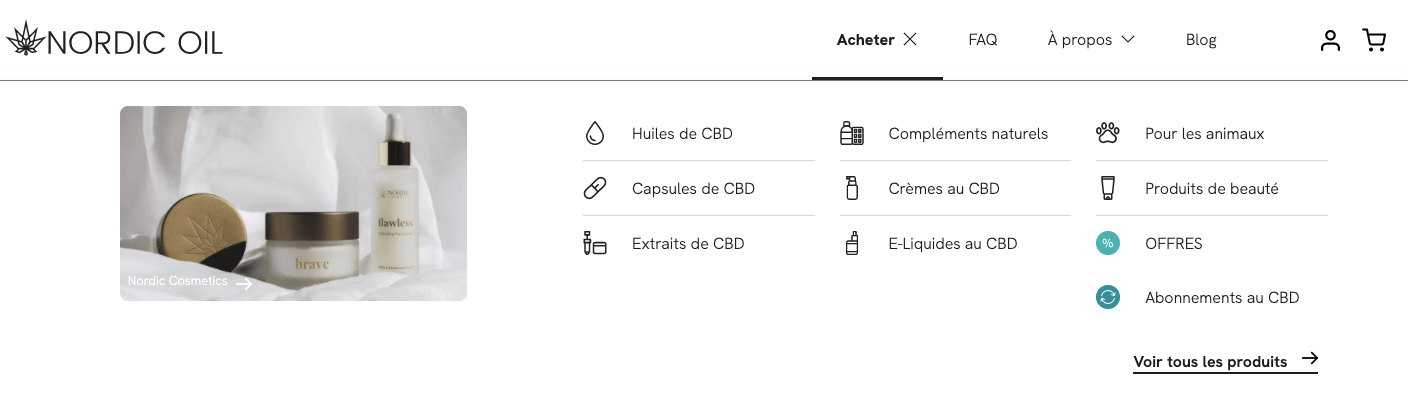This screenshot has height=394, width=1408.
Task: Click the subscription refresh icon
Action: coord(1107,297)
